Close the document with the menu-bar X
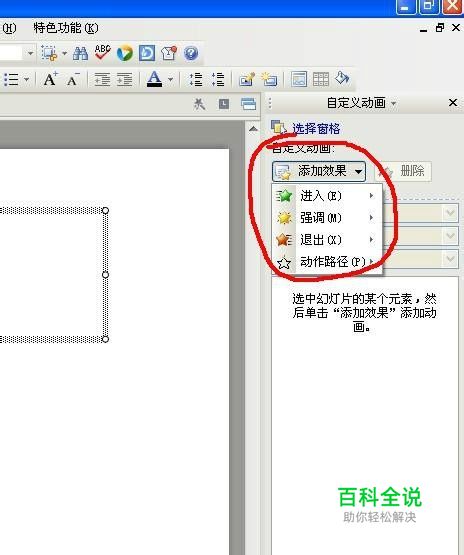464x555 pixels. pyautogui.click(x=456, y=28)
